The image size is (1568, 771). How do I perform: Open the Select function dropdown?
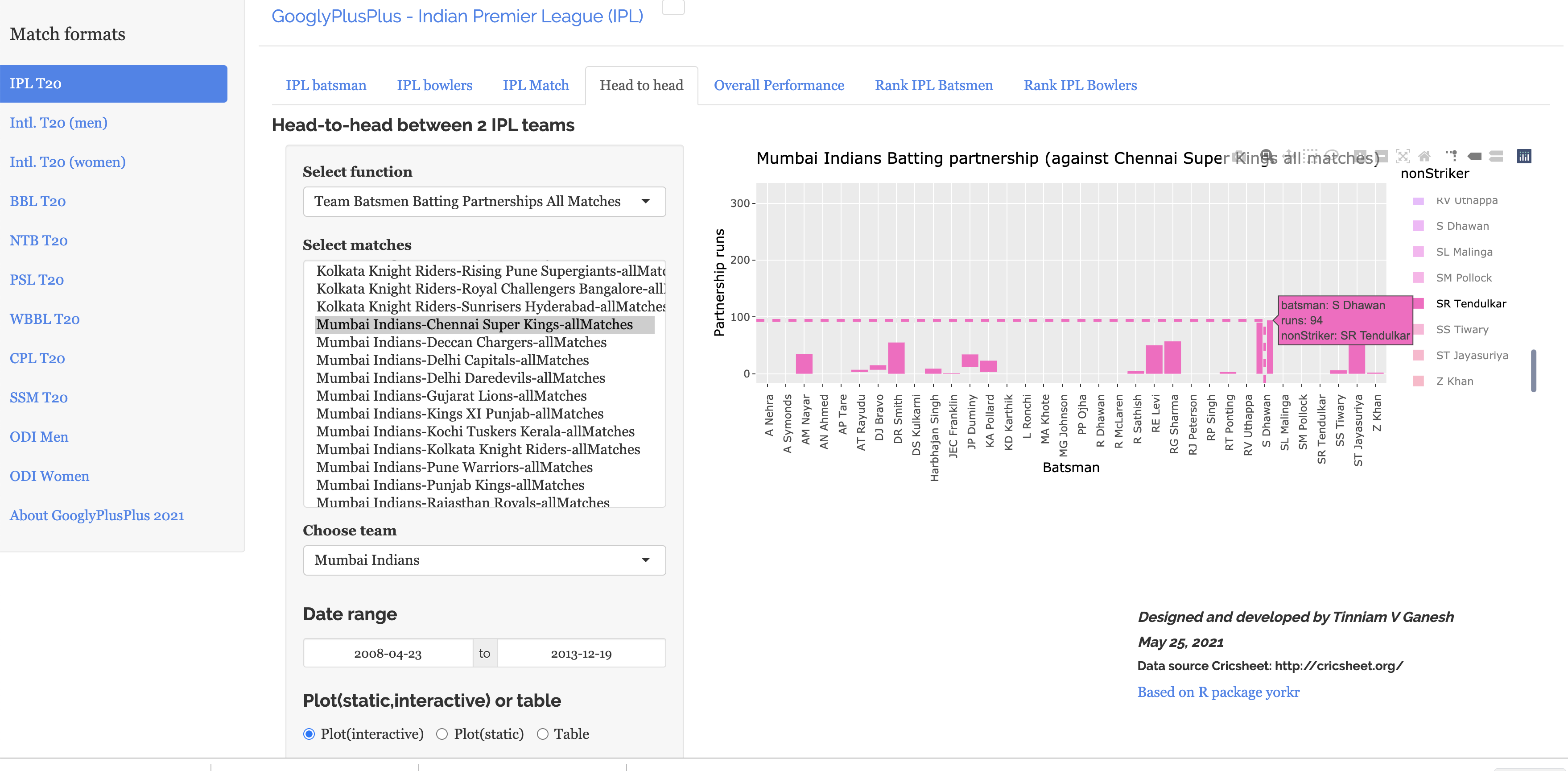[484, 202]
